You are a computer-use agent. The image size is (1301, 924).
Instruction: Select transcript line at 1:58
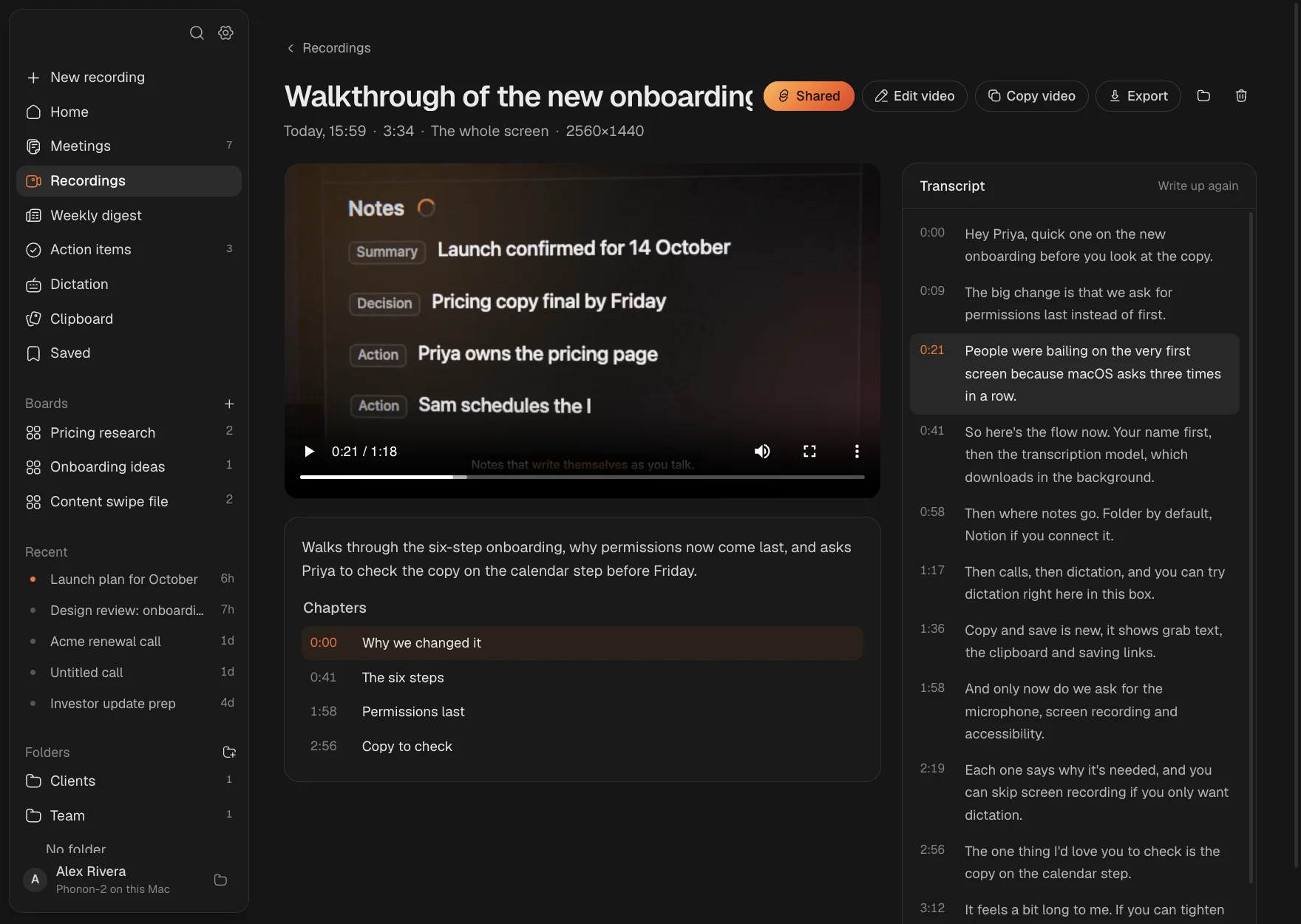[x=1075, y=711]
